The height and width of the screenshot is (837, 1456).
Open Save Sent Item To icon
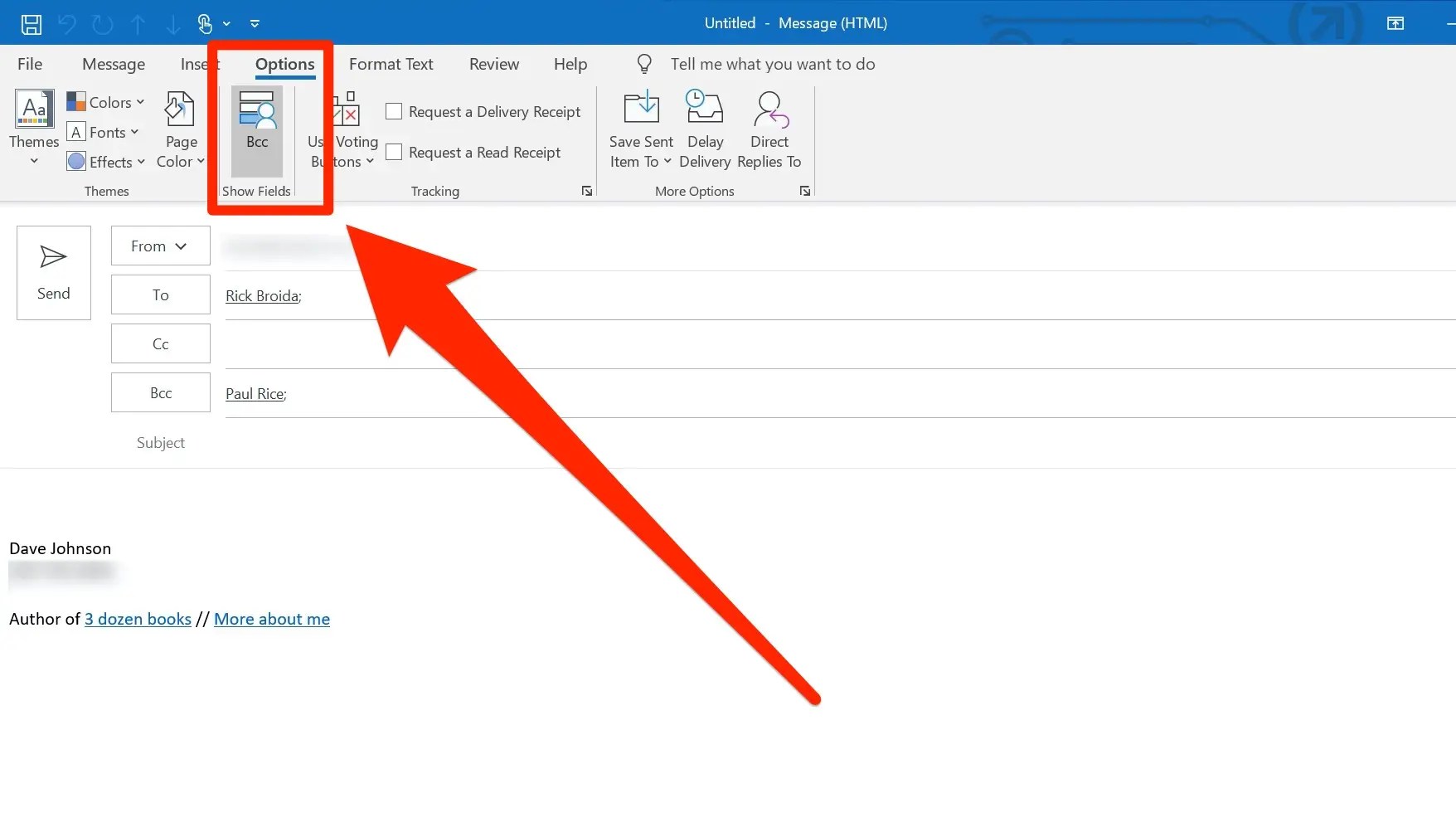click(x=641, y=108)
